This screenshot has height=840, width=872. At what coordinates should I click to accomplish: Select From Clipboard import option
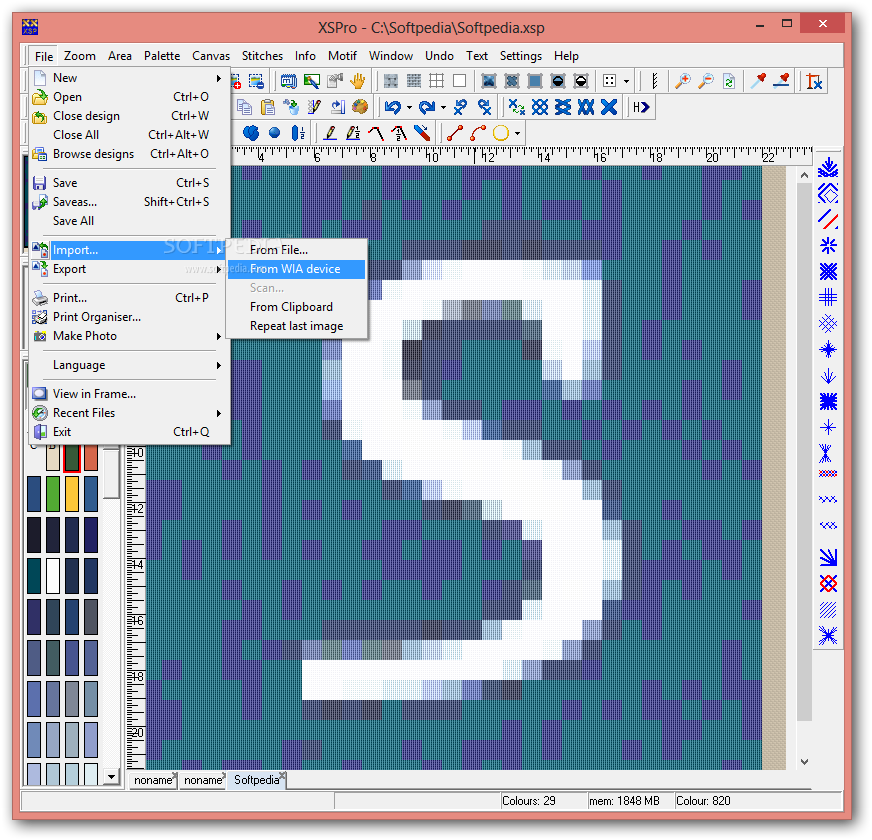[296, 307]
